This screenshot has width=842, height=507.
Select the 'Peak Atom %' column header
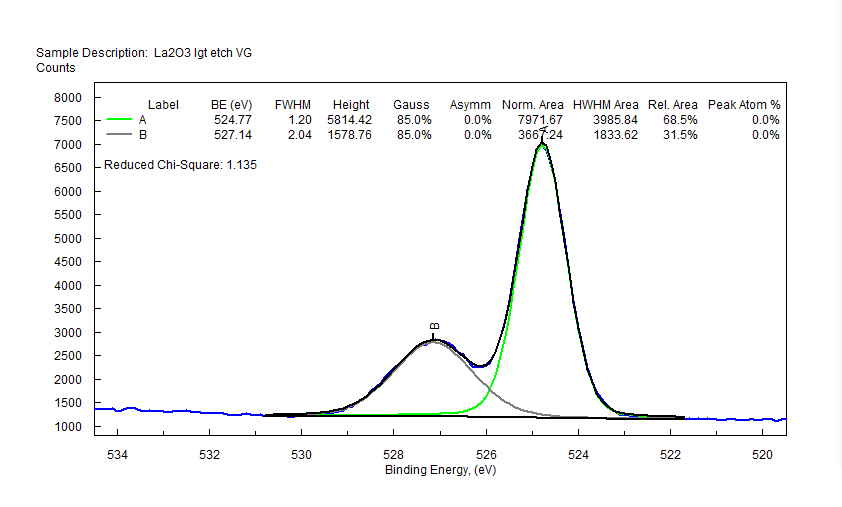point(744,105)
